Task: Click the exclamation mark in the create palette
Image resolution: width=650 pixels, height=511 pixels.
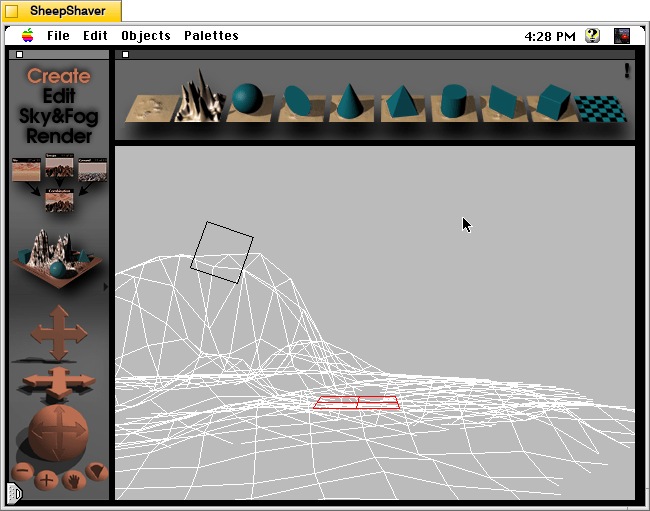Action: 627,70
